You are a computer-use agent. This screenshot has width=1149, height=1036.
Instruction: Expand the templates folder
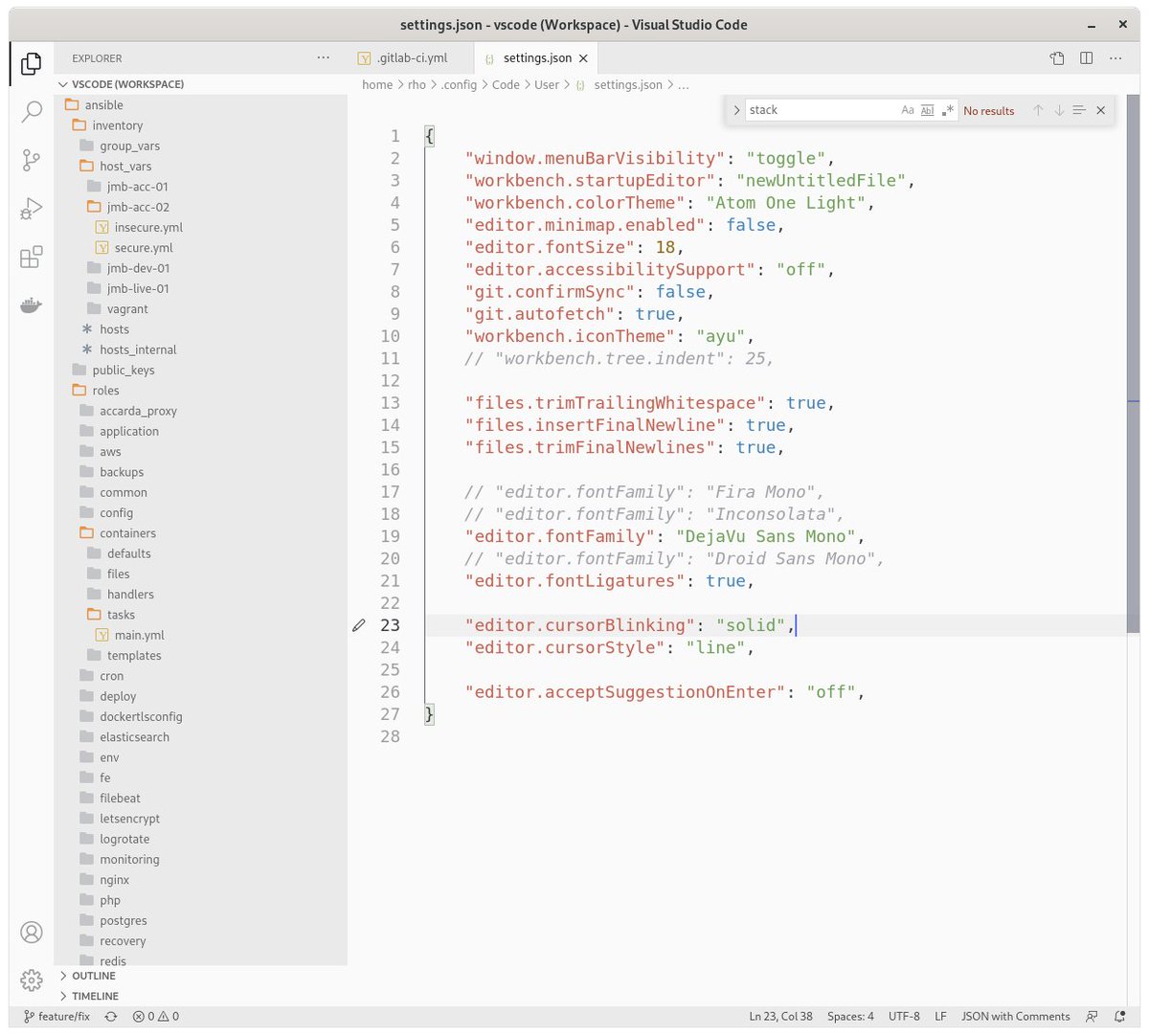pos(201,656)
